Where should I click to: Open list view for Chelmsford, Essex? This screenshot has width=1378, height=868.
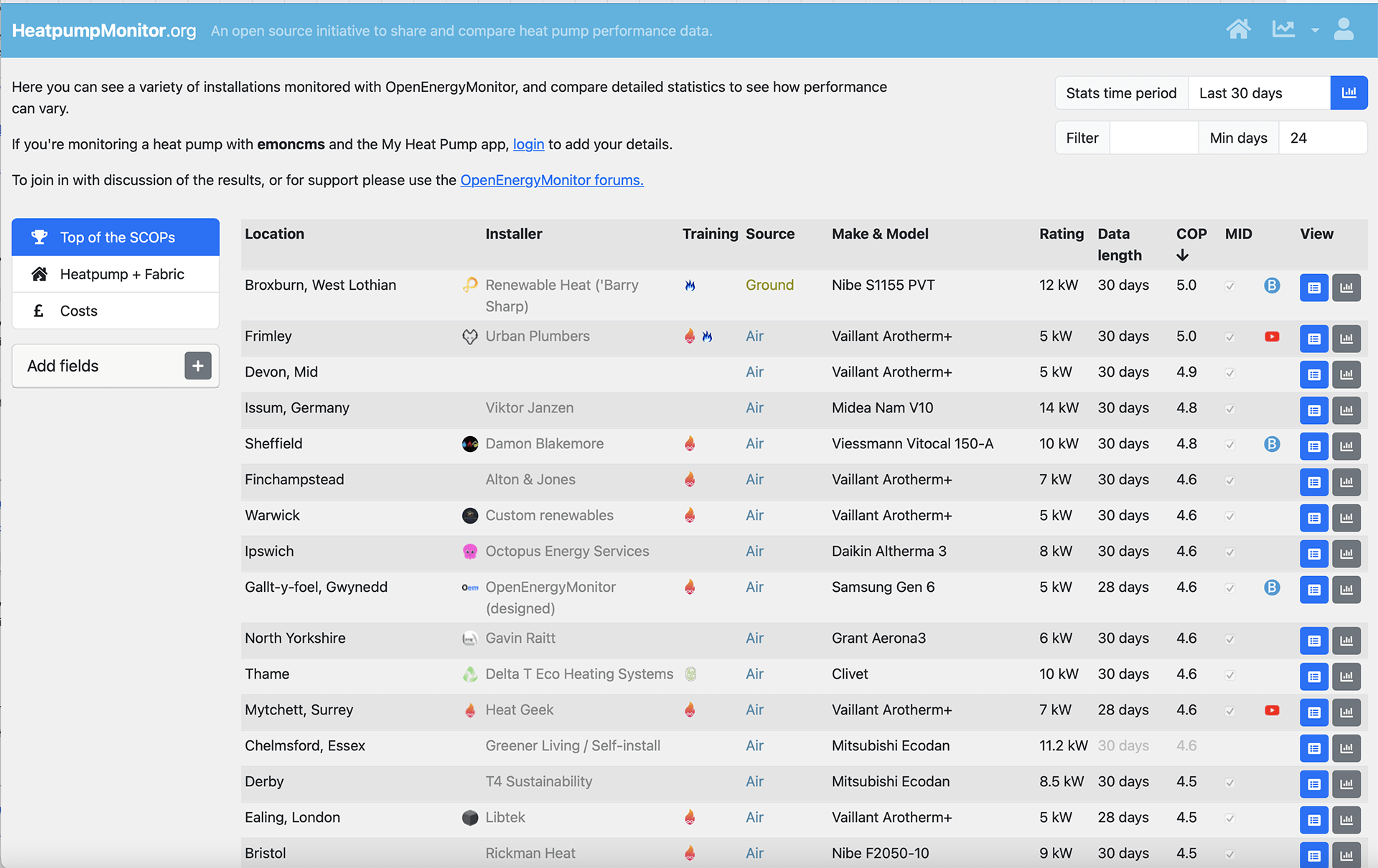pos(1314,748)
